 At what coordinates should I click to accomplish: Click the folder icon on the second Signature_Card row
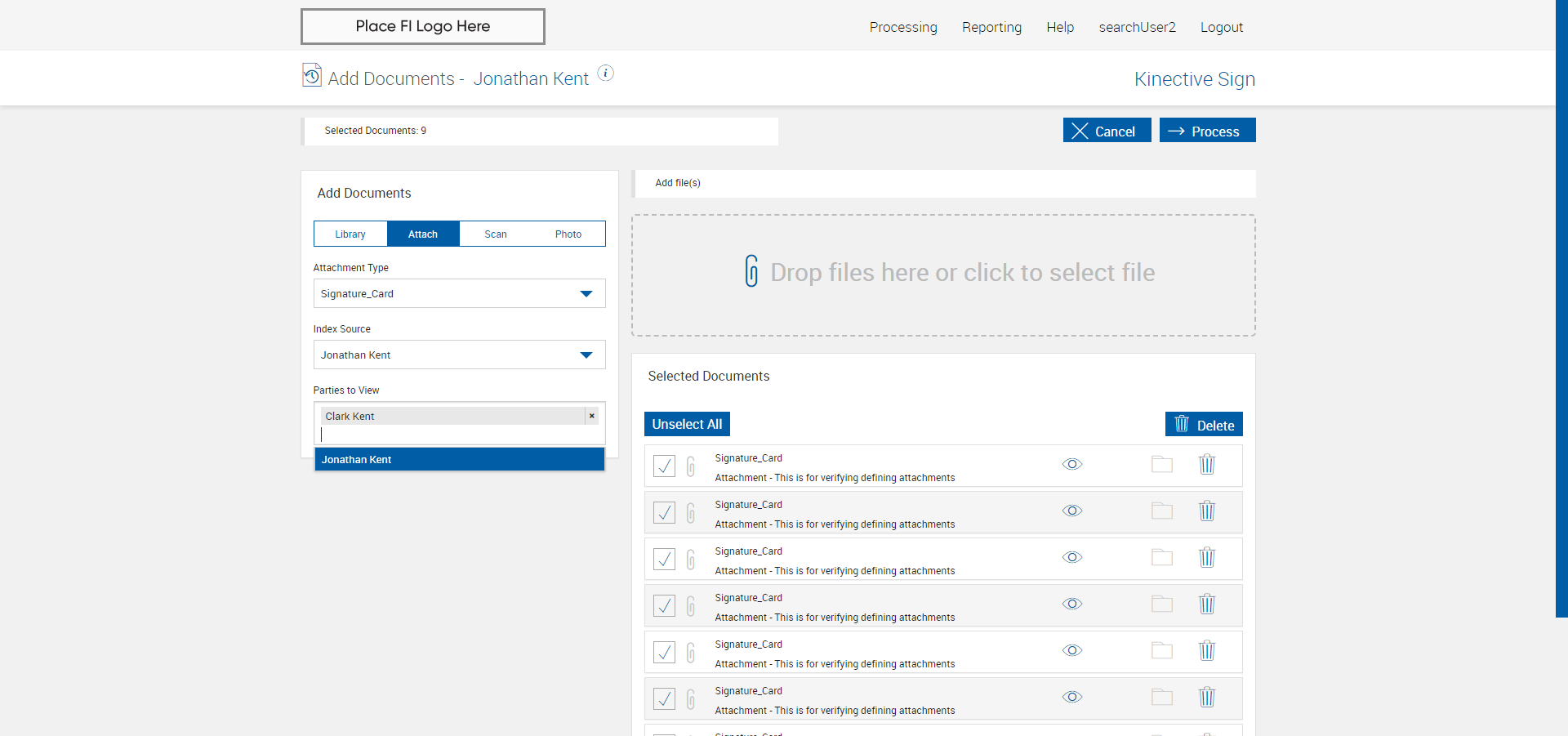pyautogui.click(x=1161, y=511)
